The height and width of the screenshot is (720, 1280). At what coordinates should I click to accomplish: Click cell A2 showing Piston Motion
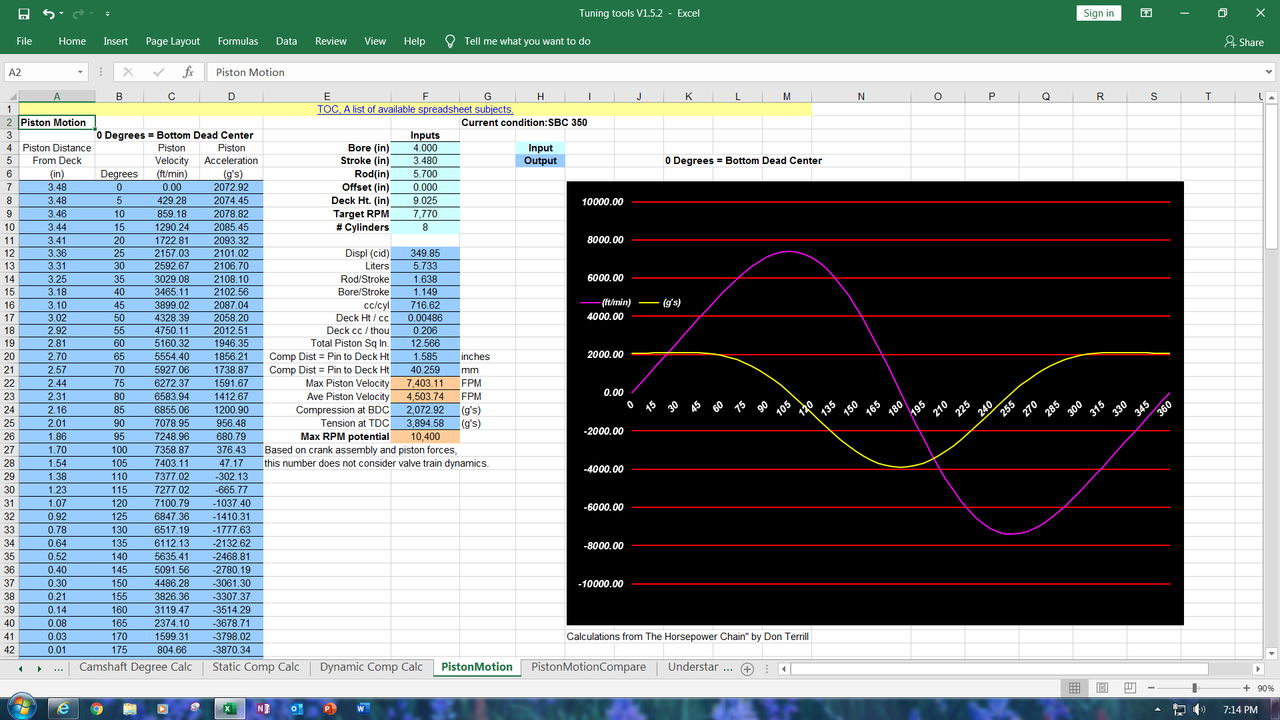[x=56, y=121]
